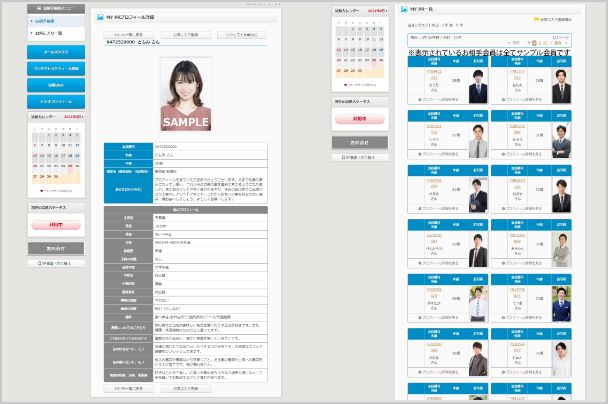The height and width of the screenshot is (404, 608).
Task: Click the SAMPLE woman profile photo
Action: [x=186, y=94]
